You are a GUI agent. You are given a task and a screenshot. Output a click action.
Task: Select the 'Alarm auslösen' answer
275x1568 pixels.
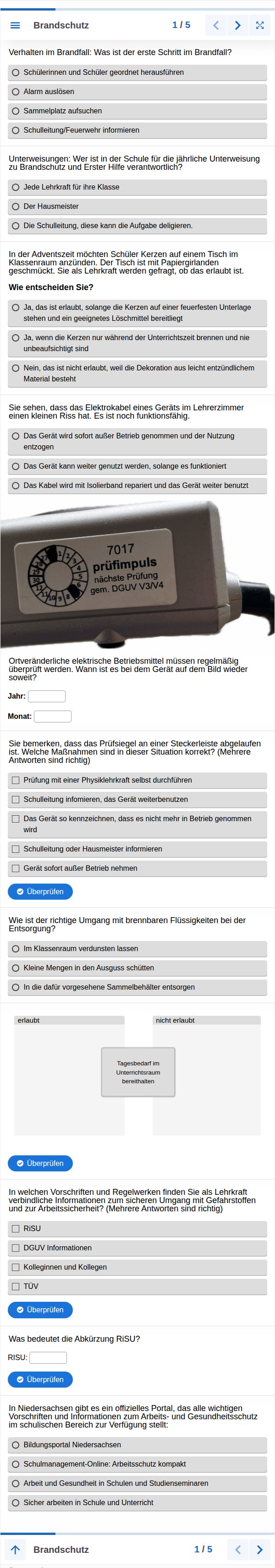click(16, 92)
